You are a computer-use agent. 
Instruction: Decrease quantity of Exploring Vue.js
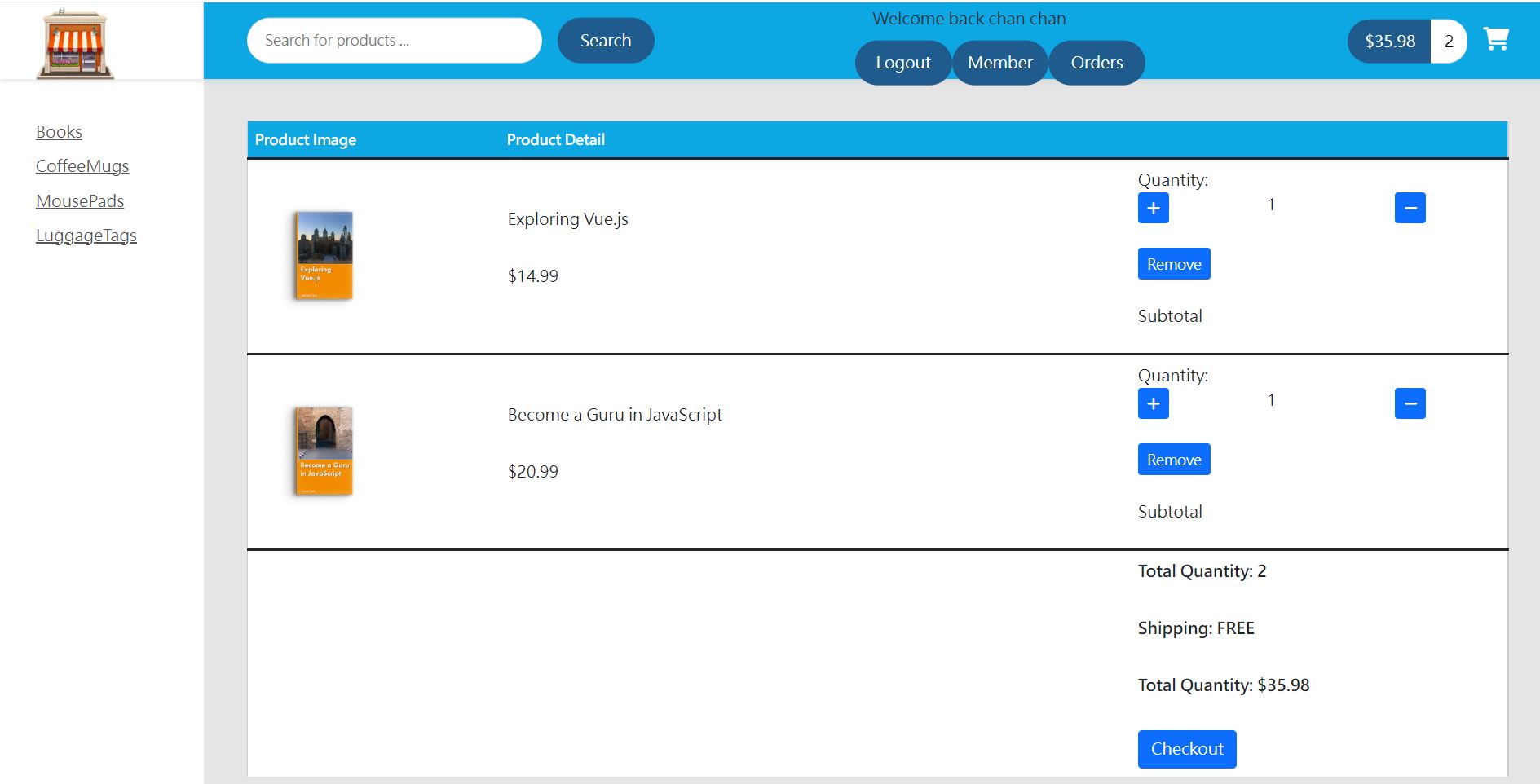point(1410,208)
